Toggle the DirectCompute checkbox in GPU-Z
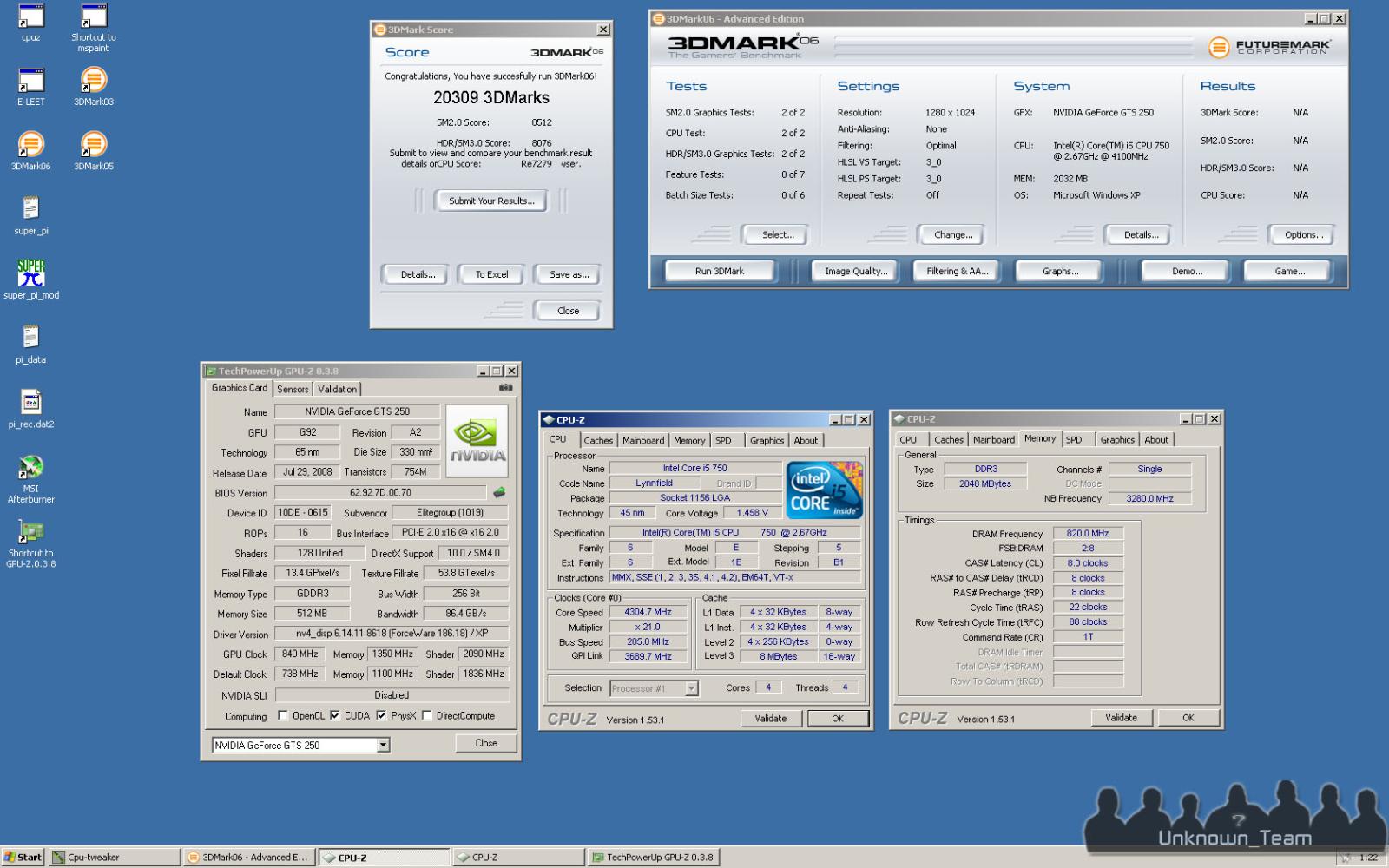The height and width of the screenshot is (868, 1389). click(x=426, y=716)
